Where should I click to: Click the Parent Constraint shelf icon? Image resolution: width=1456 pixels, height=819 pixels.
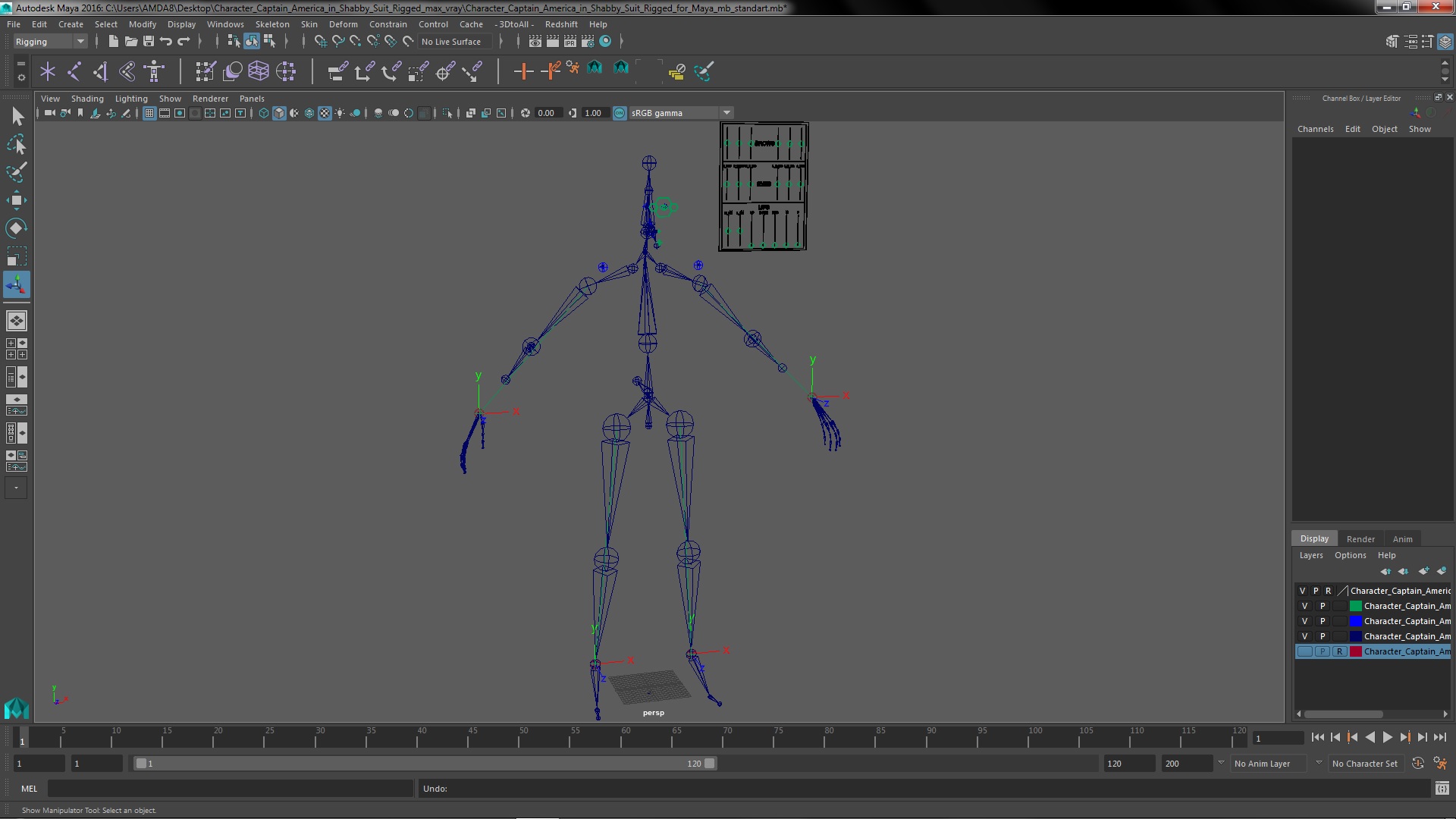[337, 71]
